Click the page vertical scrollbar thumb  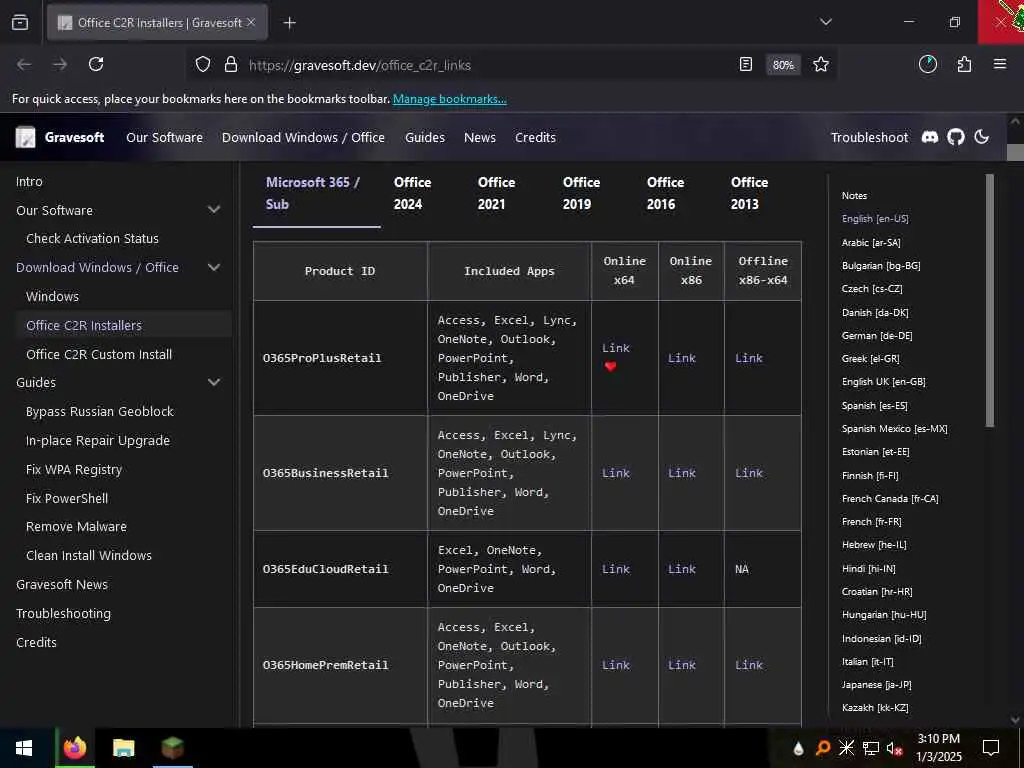pyautogui.click(x=1015, y=152)
